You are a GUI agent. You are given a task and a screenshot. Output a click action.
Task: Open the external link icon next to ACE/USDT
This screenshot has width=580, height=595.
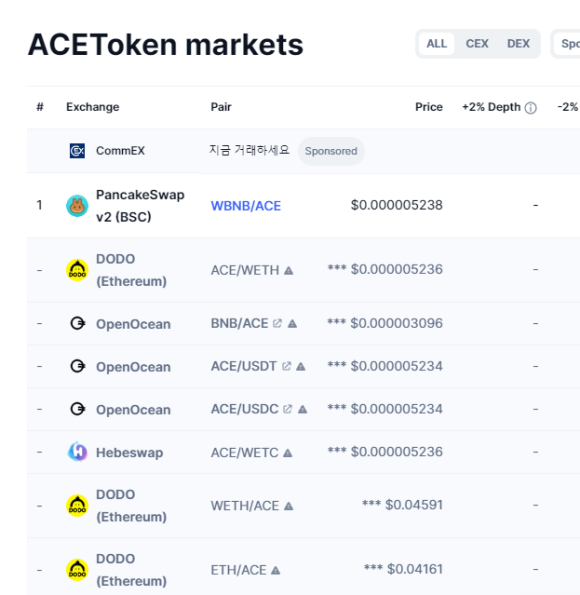[287, 366]
